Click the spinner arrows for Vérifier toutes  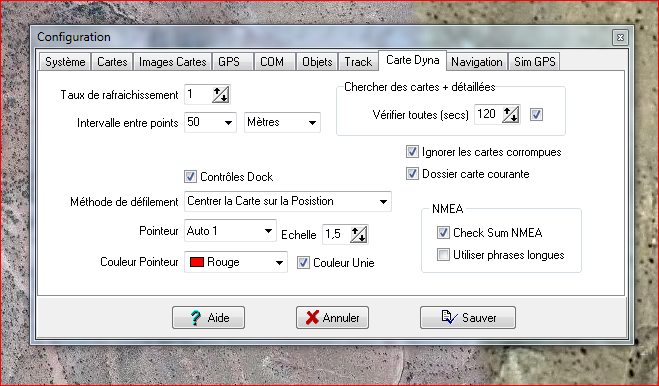[x=511, y=114]
